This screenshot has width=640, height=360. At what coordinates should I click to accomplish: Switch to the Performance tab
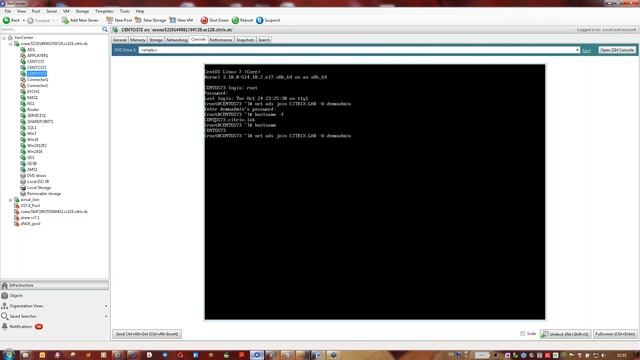tap(221, 40)
